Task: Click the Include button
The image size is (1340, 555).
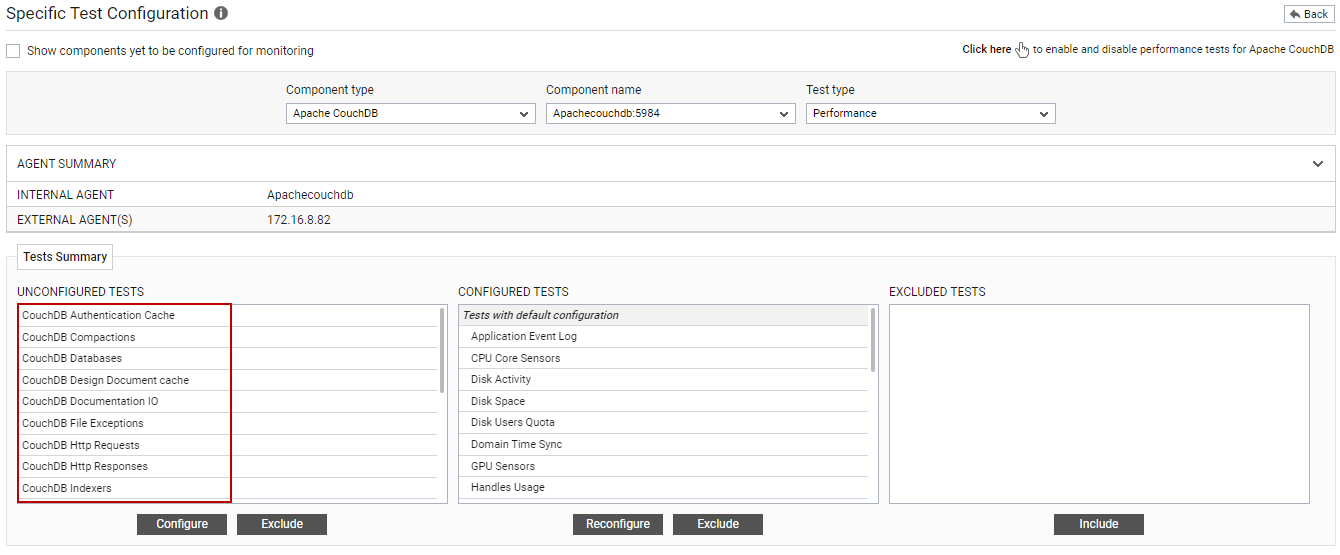Action: pyautogui.click(x=1099, y=524)
